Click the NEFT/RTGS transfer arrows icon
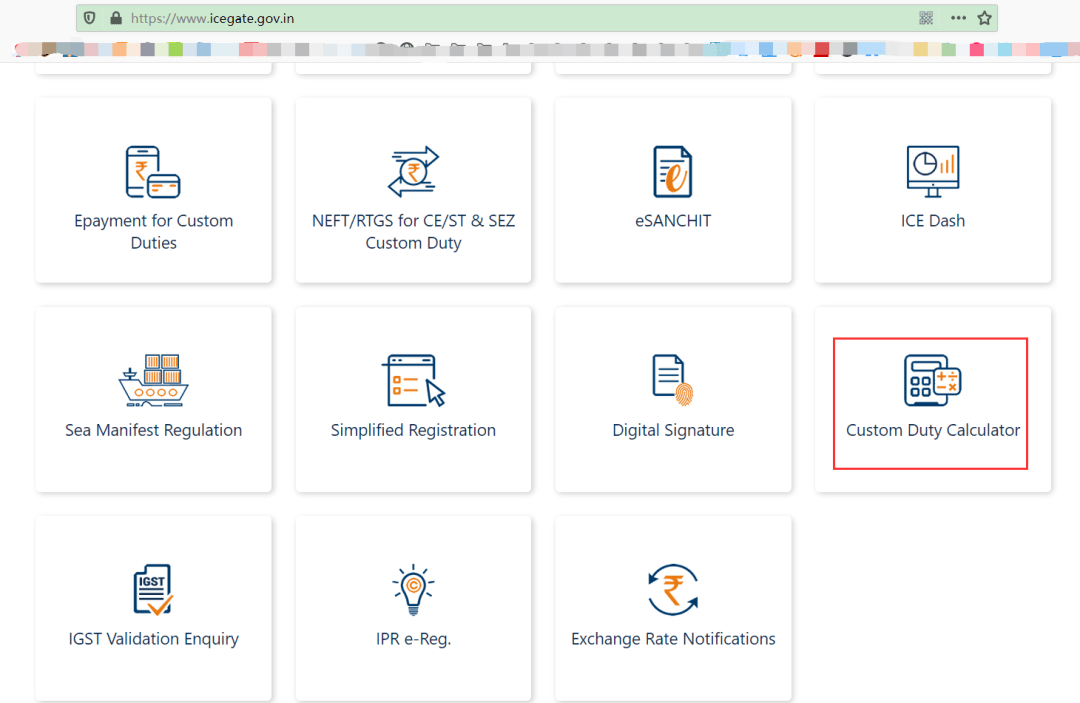The height and width of the screenshot is (703, 1080). (413, 172)
